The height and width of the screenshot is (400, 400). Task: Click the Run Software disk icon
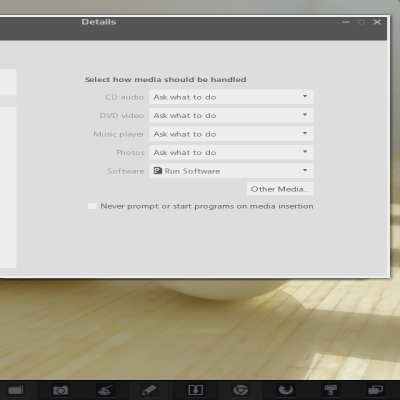pyautogui.click(x=157, y=171)
